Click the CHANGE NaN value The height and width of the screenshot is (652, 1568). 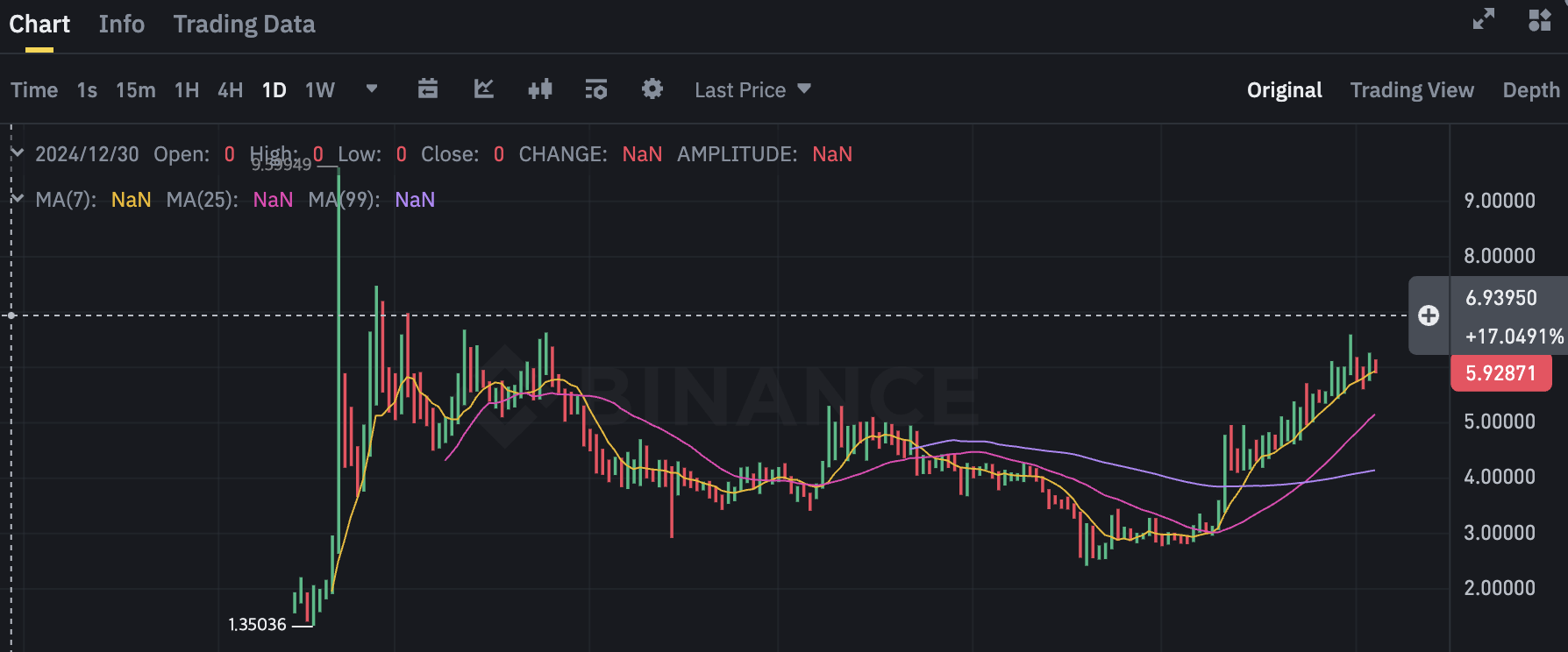[x=642, y=154]
